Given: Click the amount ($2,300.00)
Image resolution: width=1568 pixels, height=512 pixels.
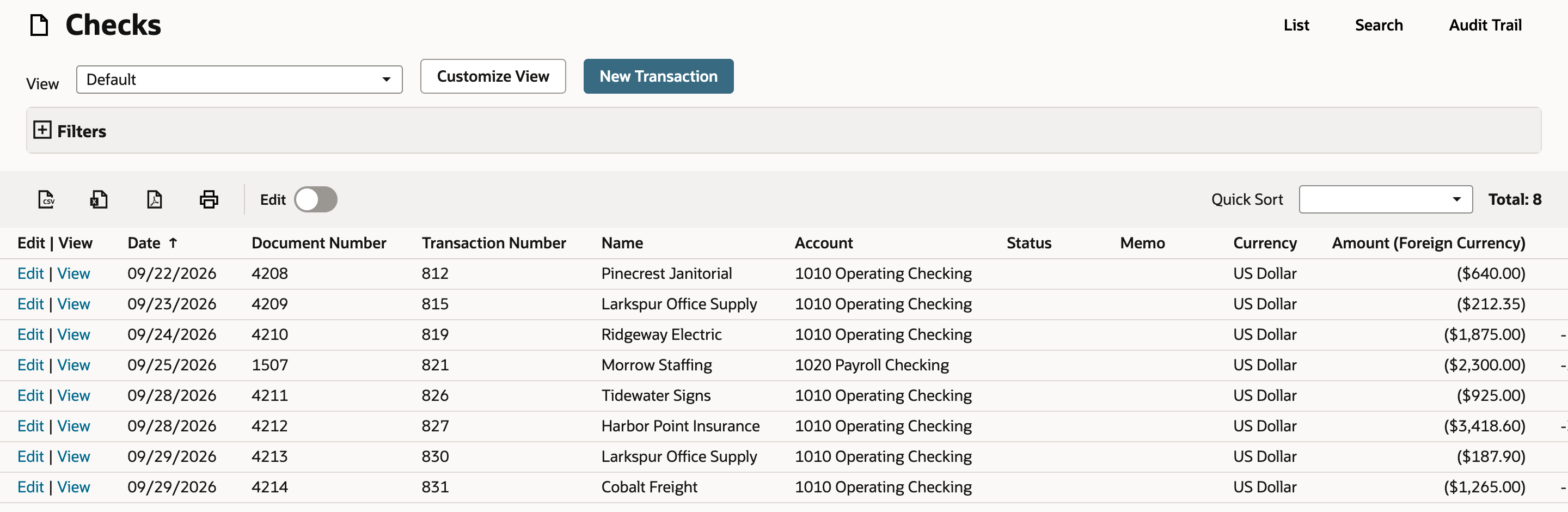Looking at the screenshot, I should coord(1485,365).
